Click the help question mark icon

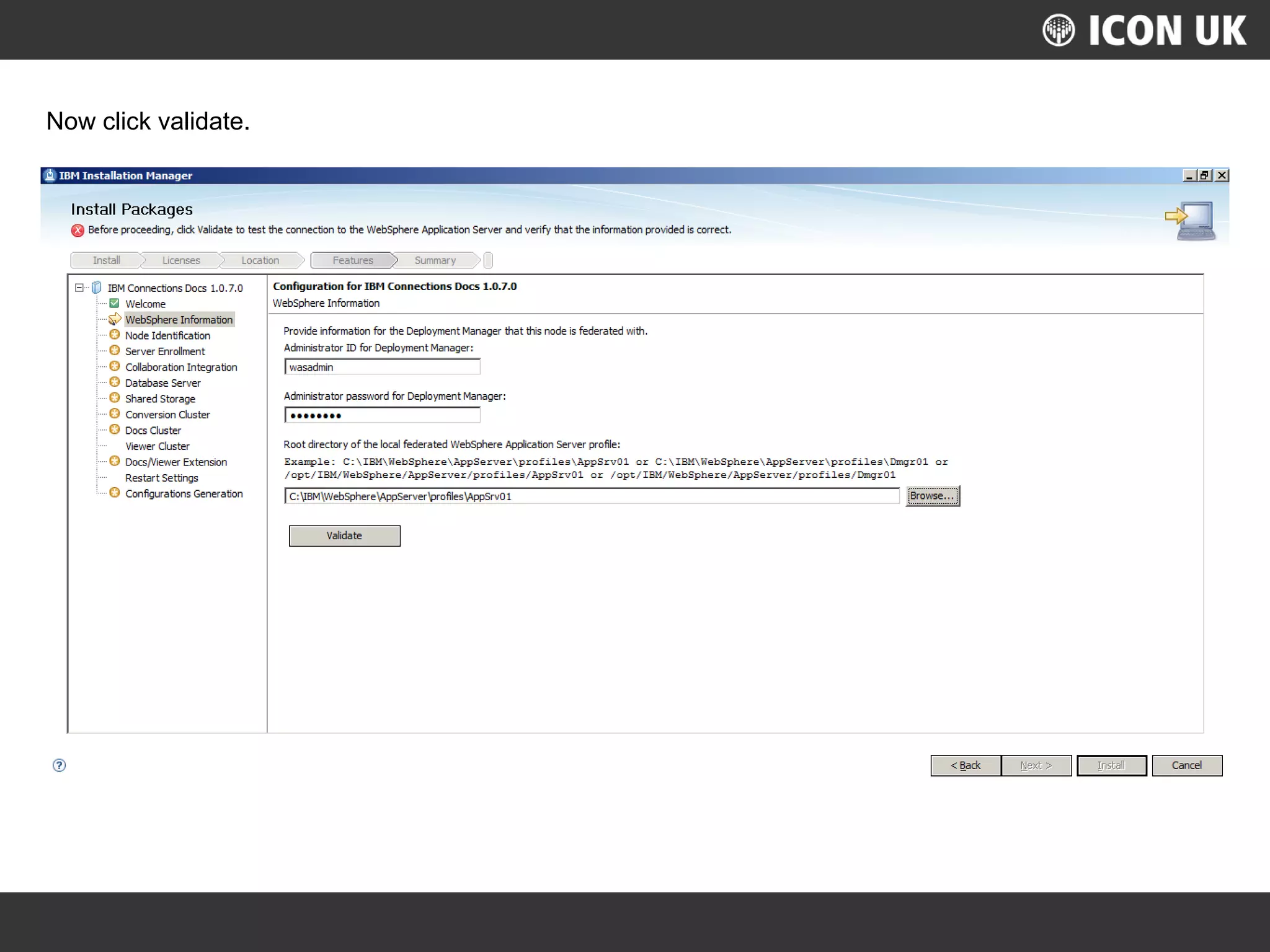(x=59, y=765)
